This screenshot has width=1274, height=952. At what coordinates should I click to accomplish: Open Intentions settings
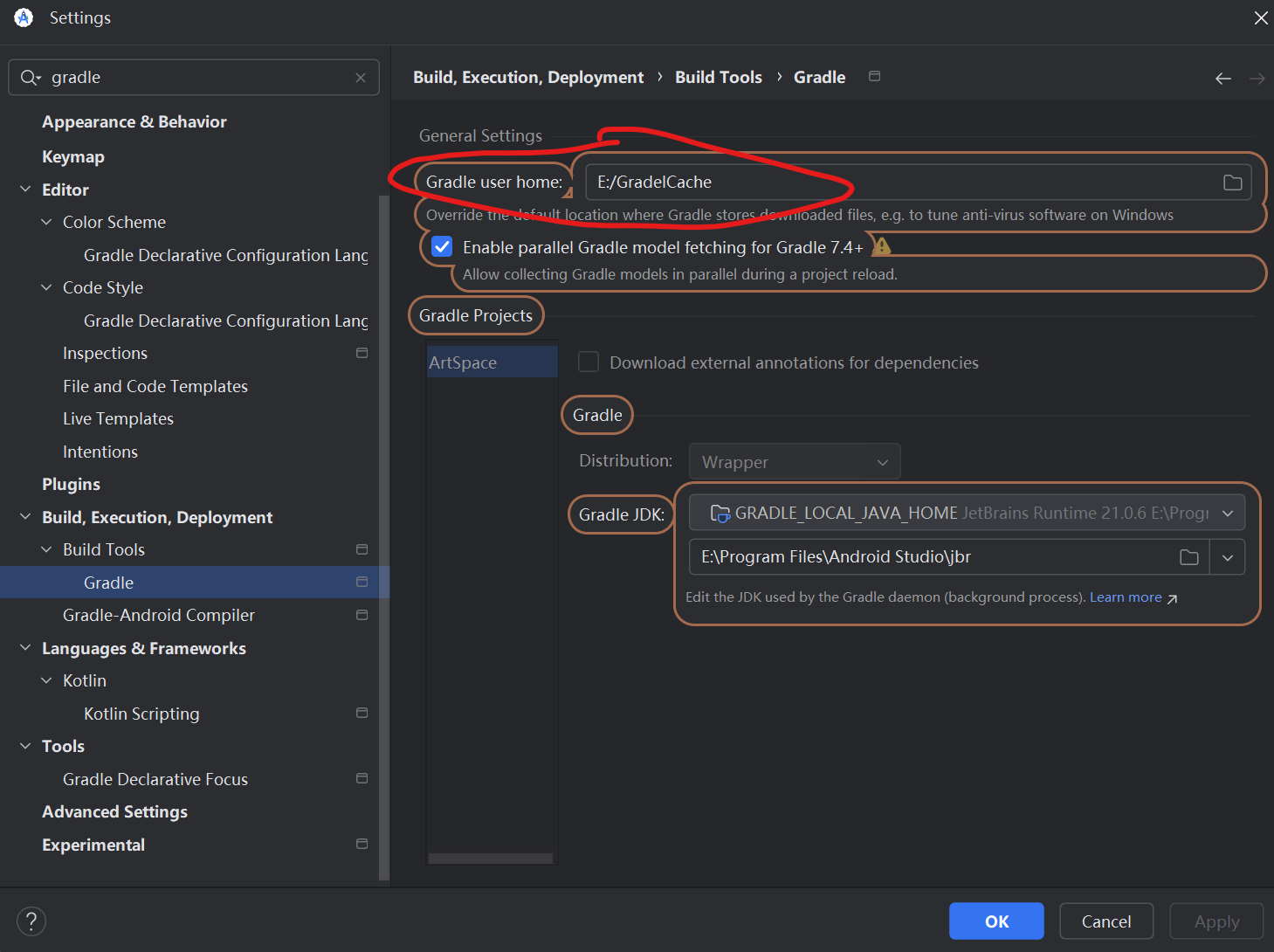point(100,452)
